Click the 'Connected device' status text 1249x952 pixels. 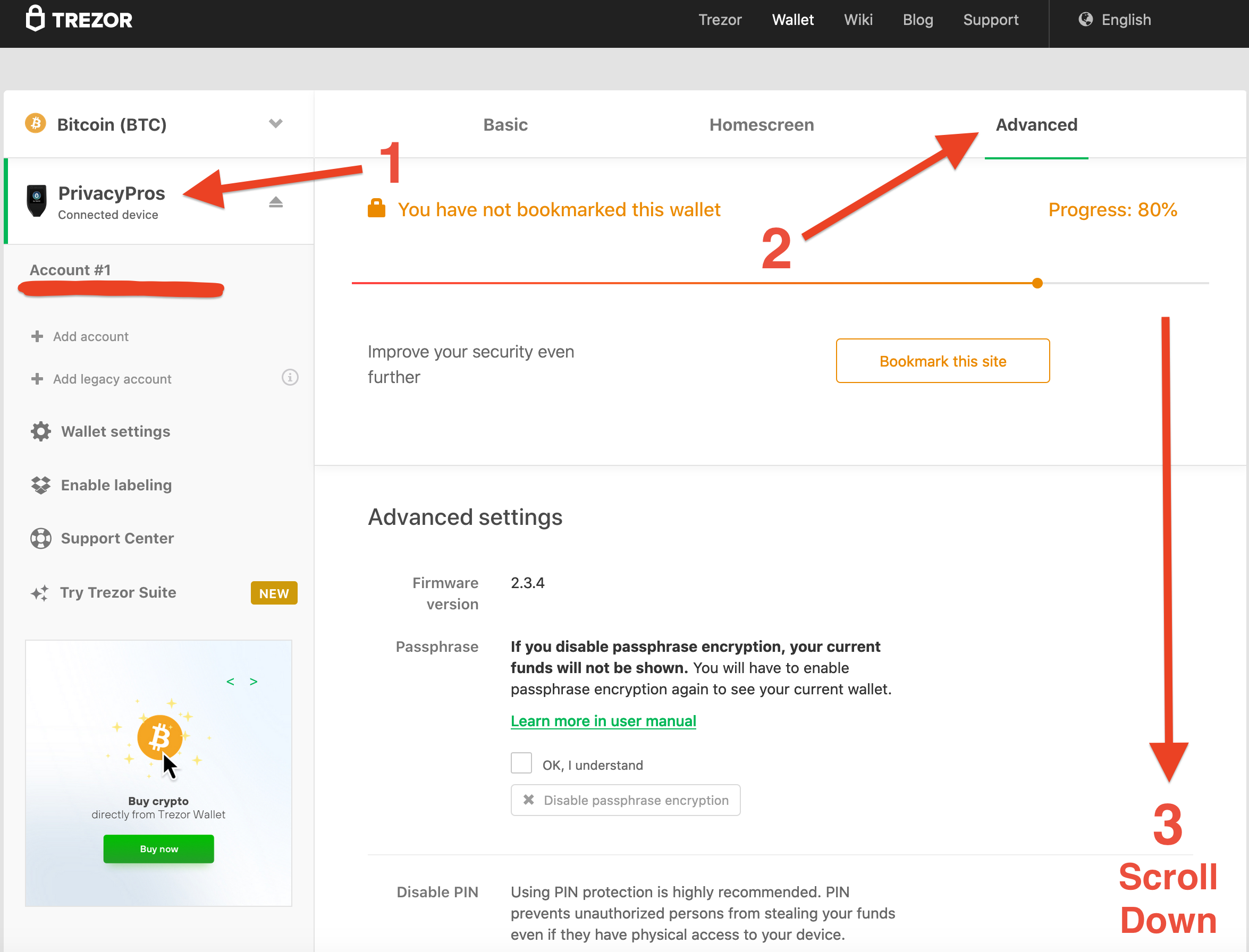pos(108,215)
